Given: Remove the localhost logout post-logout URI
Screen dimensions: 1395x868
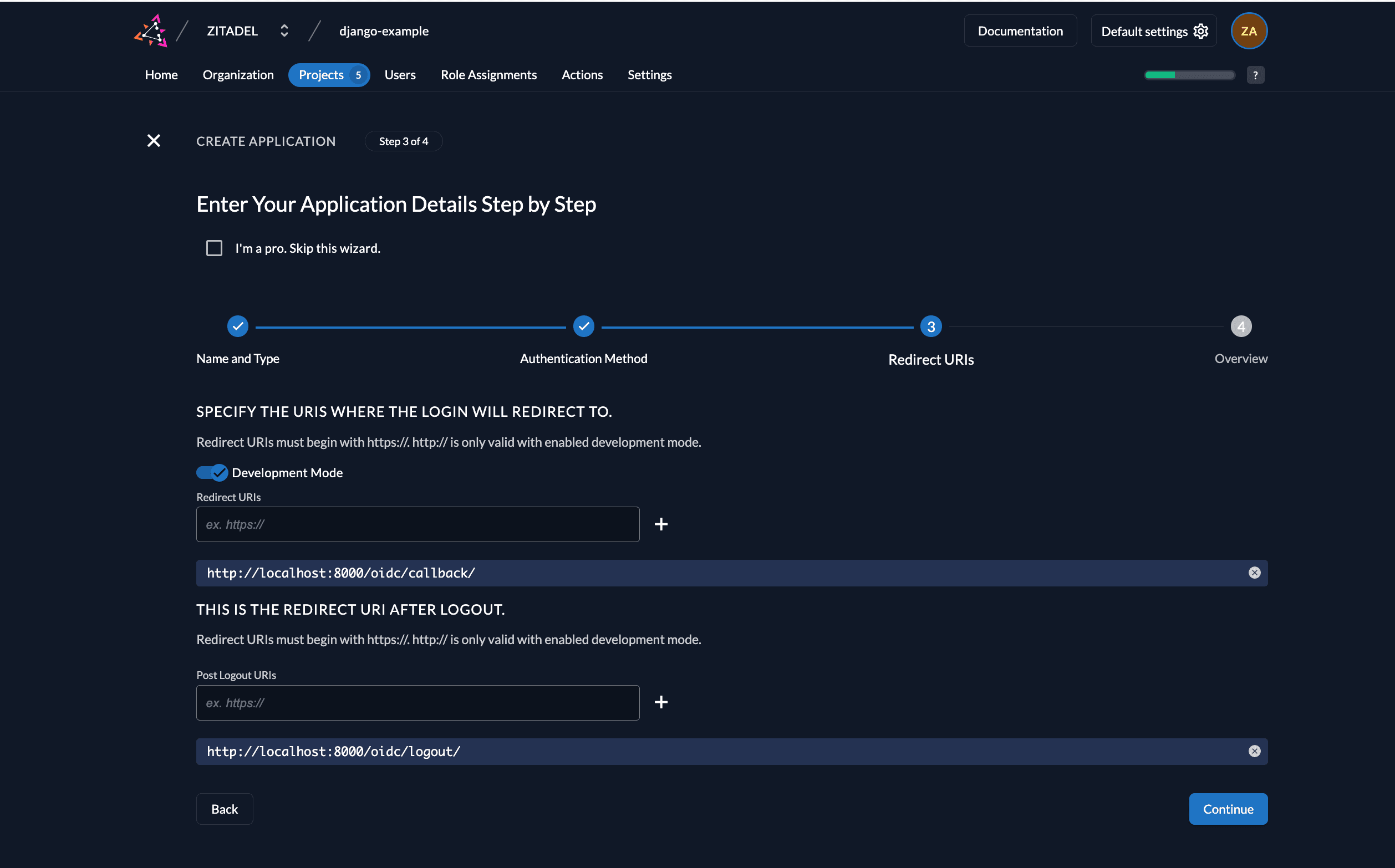Looking at the screenshot, I should pyautogui.click(x=1254, y=751).
